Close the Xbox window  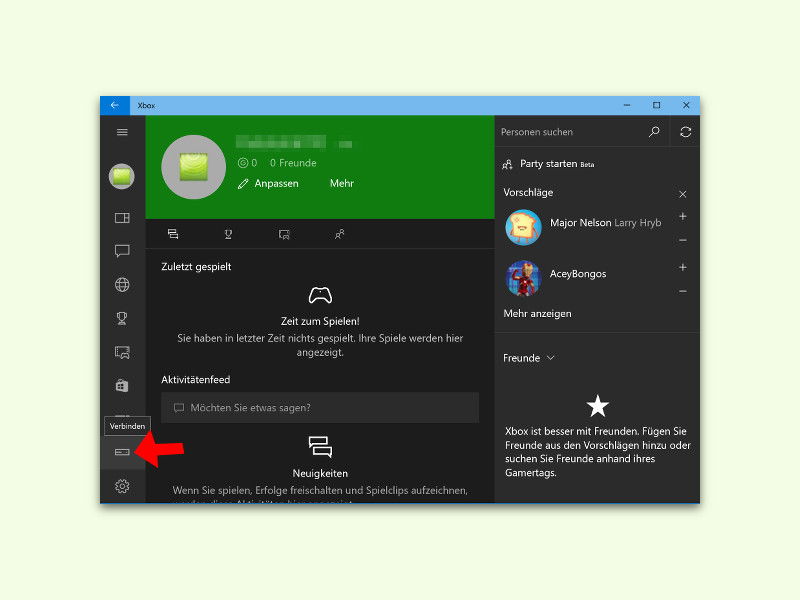pos(686,105)
